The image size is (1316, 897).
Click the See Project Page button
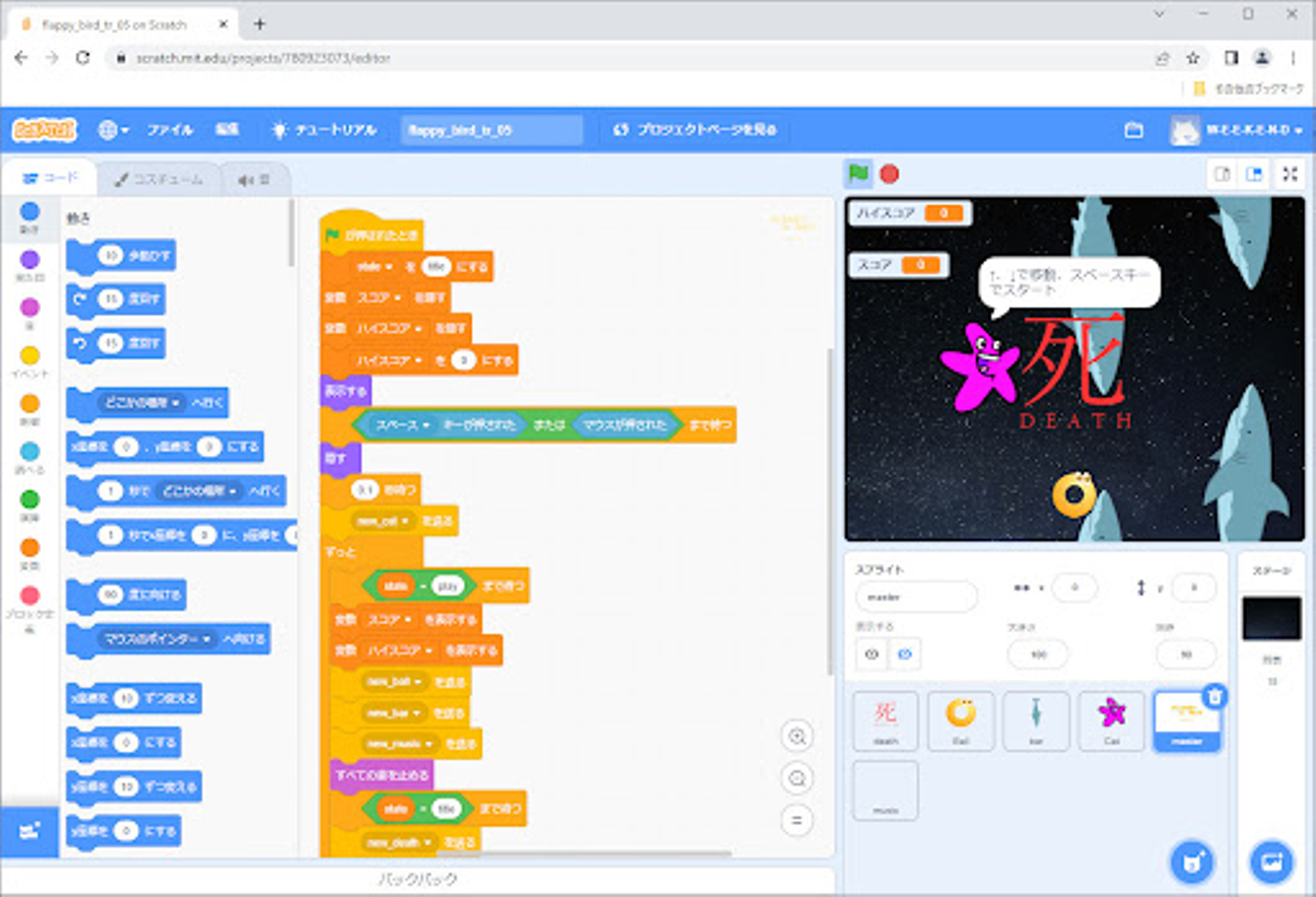coord(695,130)
